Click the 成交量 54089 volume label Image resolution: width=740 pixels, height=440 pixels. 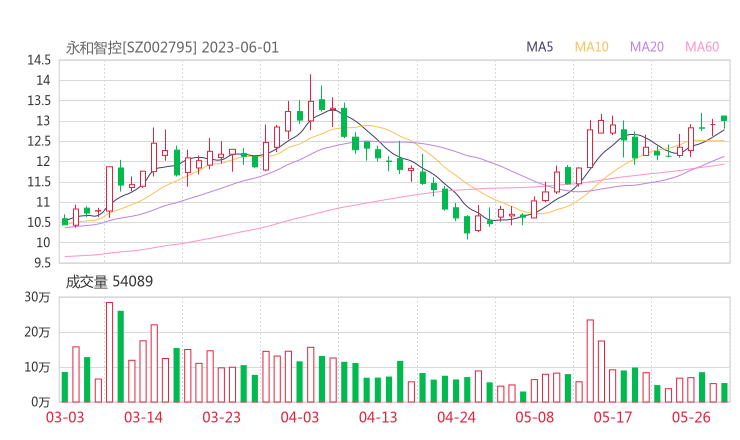click(109, 282)
